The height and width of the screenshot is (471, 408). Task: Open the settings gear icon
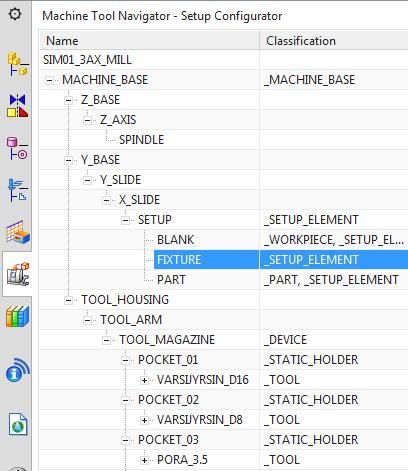click(15, 14)
